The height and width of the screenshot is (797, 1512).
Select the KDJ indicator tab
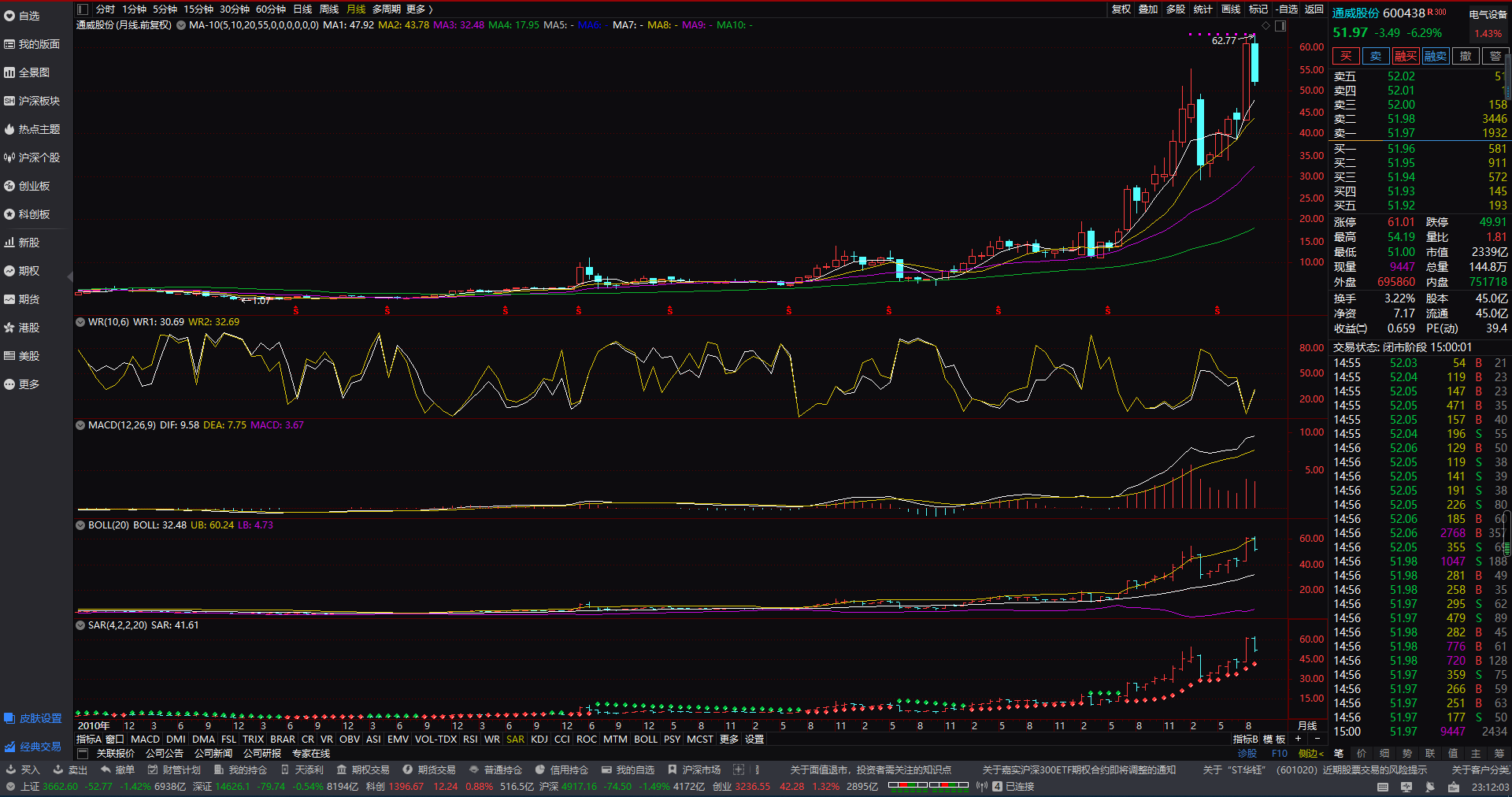coord(539,740)
